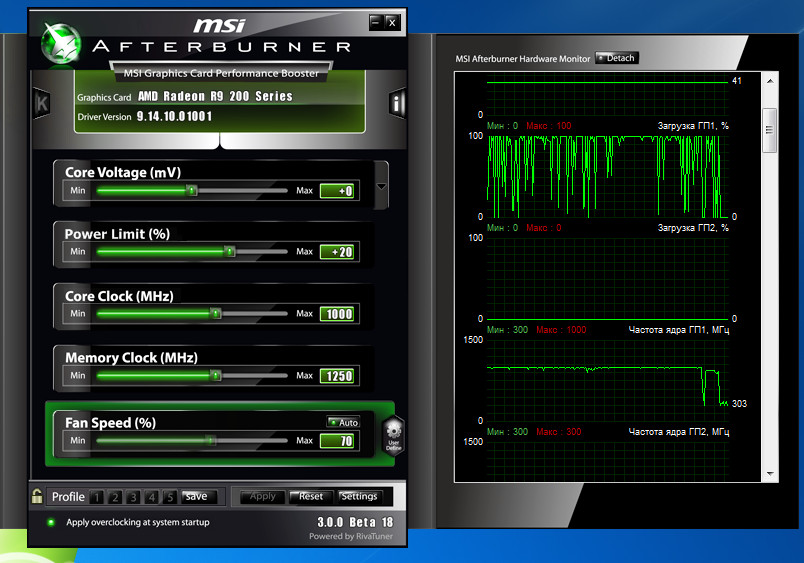Click the Core Voltage slider handle
This screenshot has width=804, height=563.
pyautogui.click(x=192, y=191)
